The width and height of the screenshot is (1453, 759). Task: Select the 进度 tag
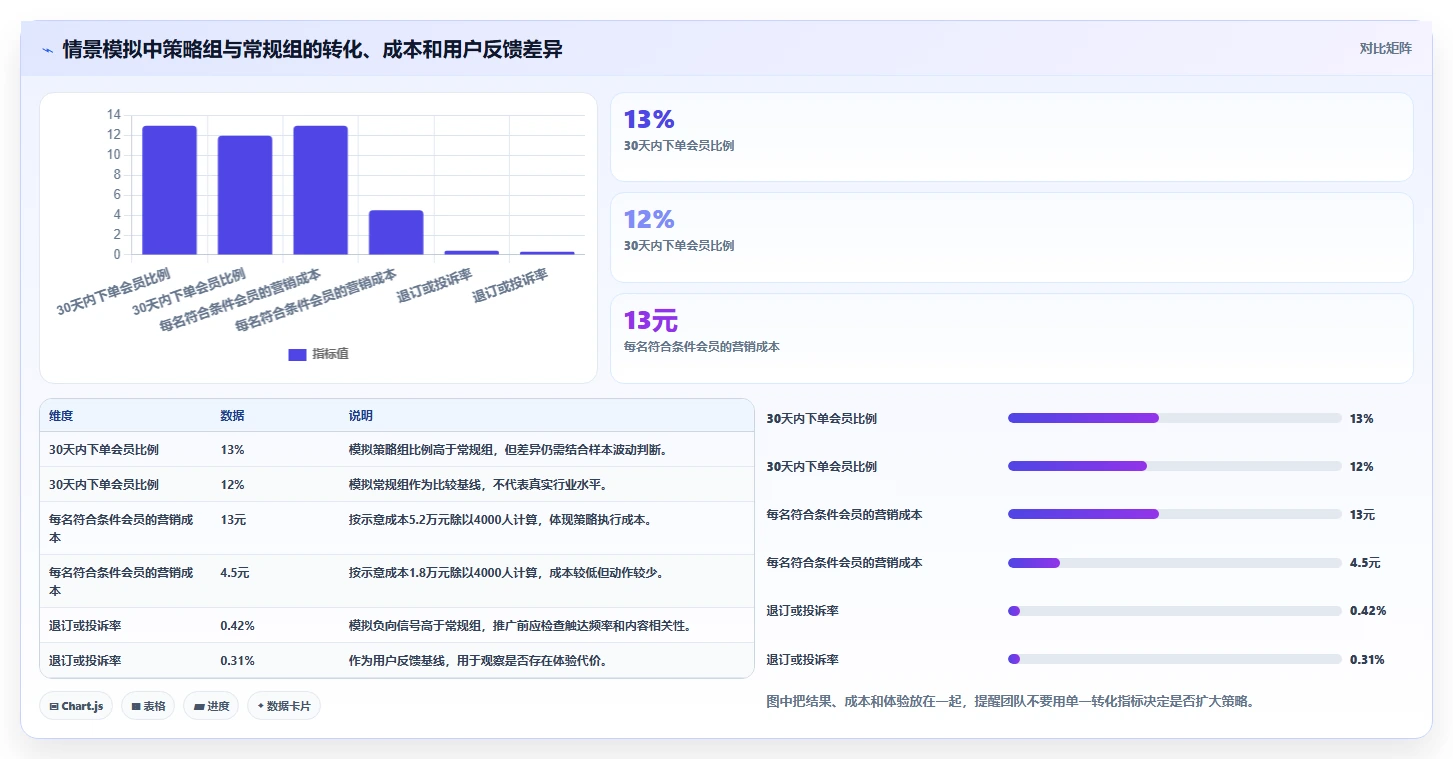(x=211, y=706)
